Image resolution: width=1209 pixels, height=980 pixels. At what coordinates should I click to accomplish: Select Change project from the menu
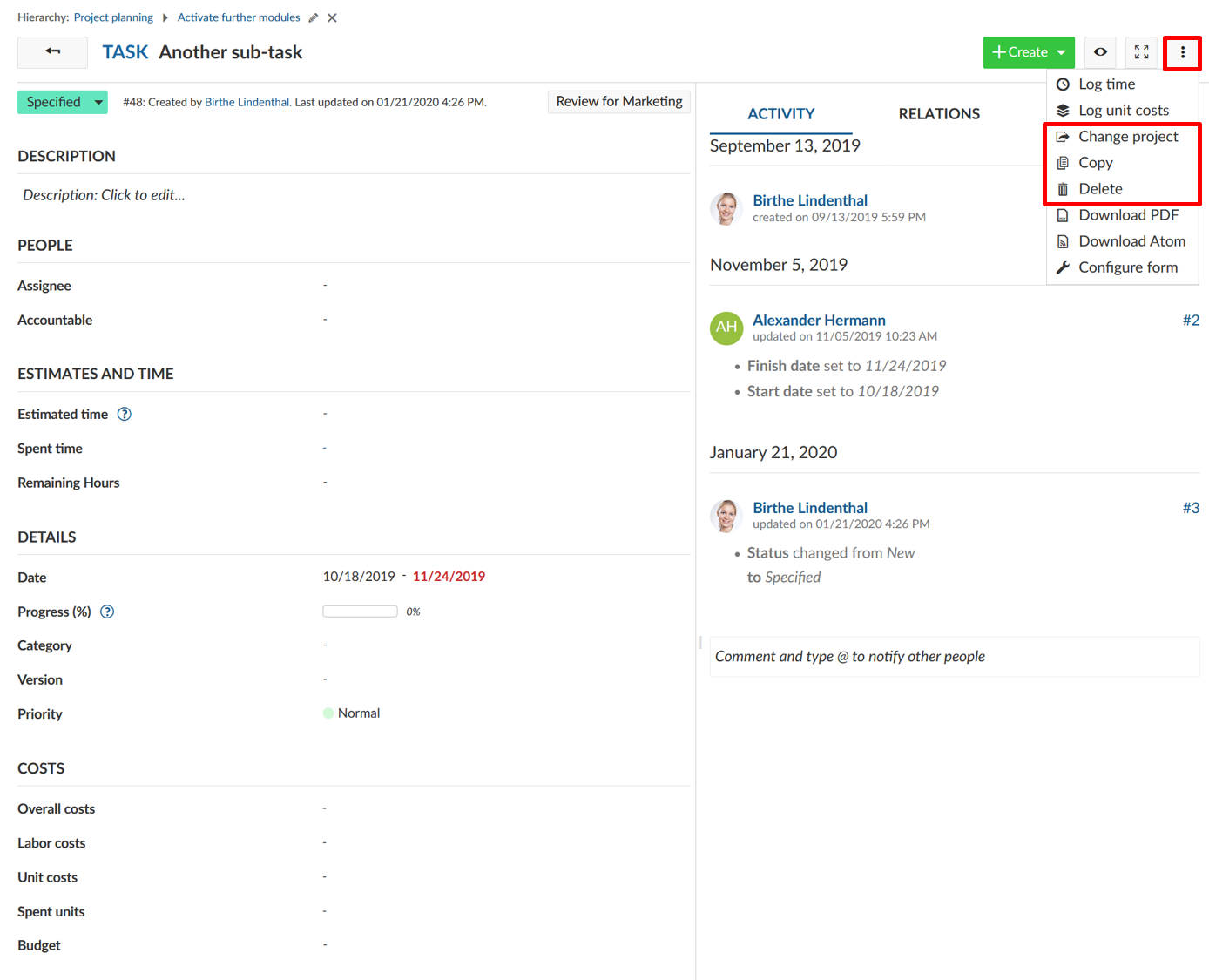1128,136
